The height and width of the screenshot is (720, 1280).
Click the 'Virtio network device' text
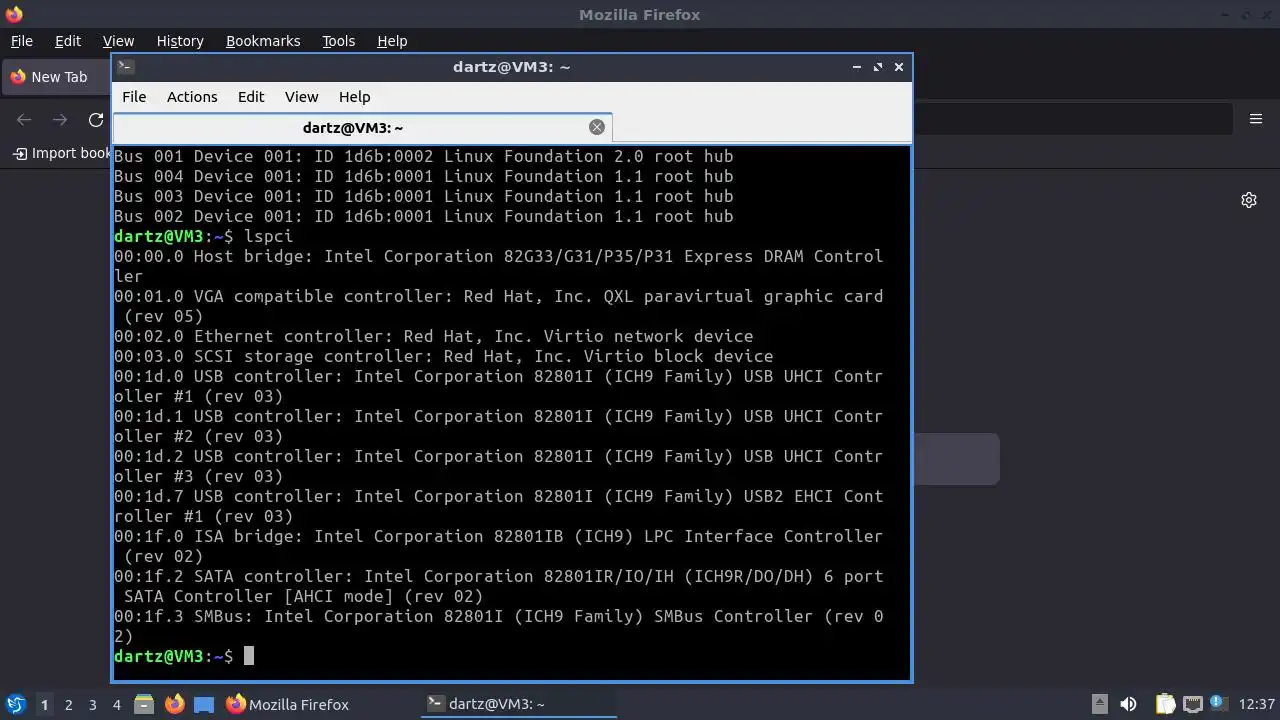648,336
